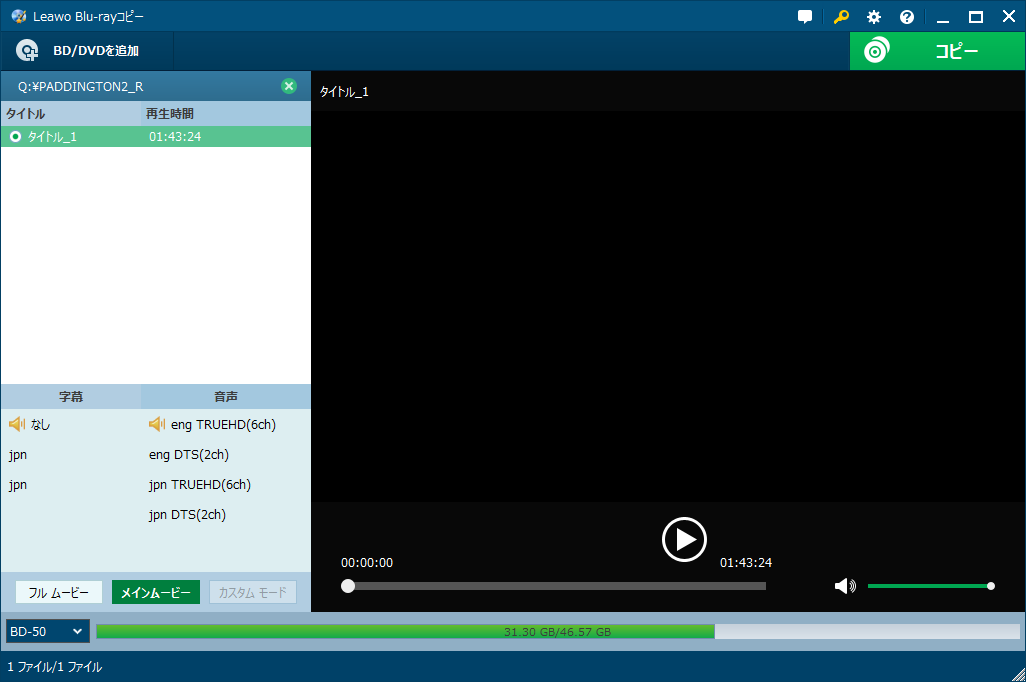Open settings with the gear icon
Image resolution: width=1026 pixels, height=682 pixels.
874,17
